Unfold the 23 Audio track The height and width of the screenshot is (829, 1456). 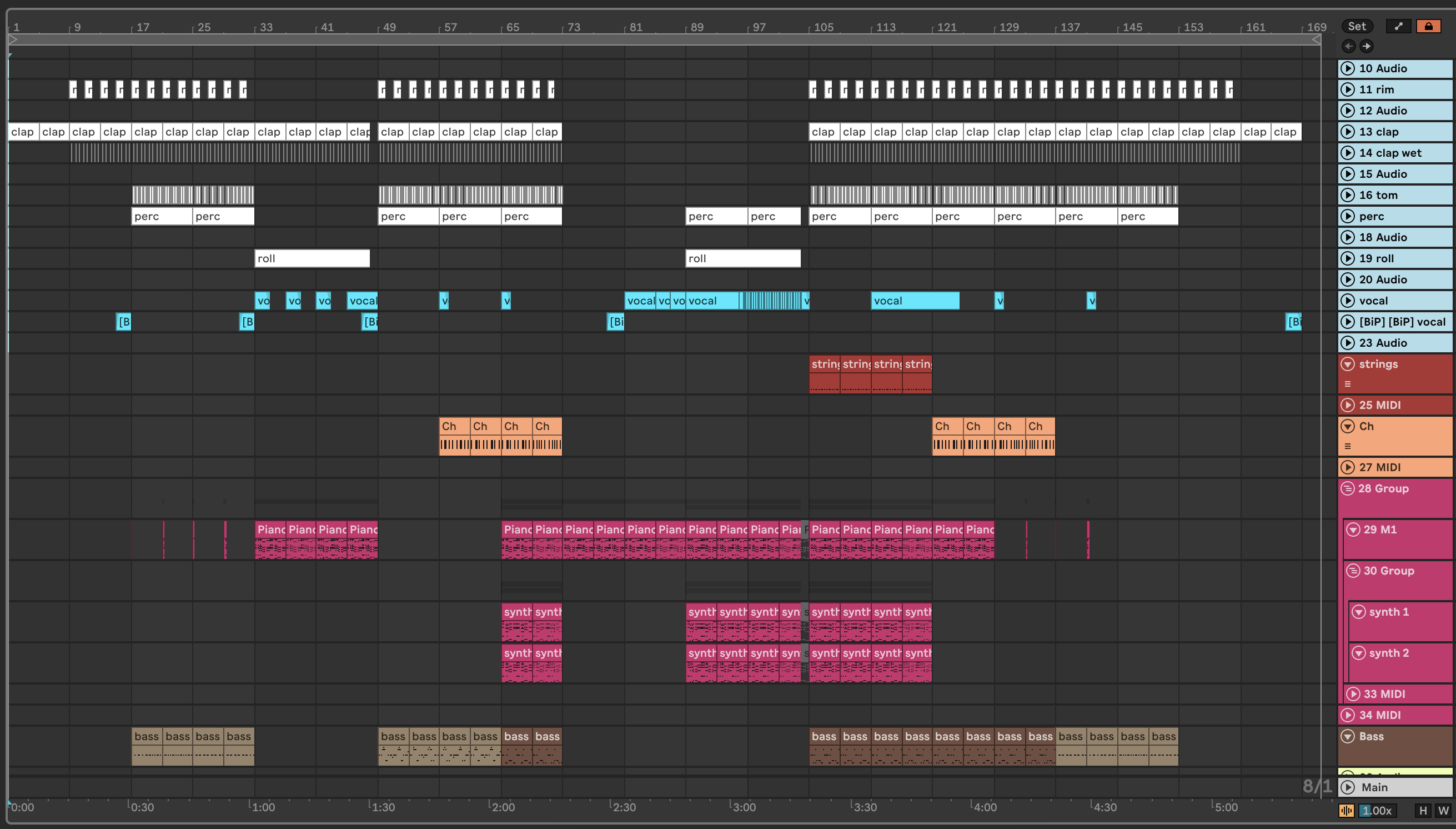1347,343
